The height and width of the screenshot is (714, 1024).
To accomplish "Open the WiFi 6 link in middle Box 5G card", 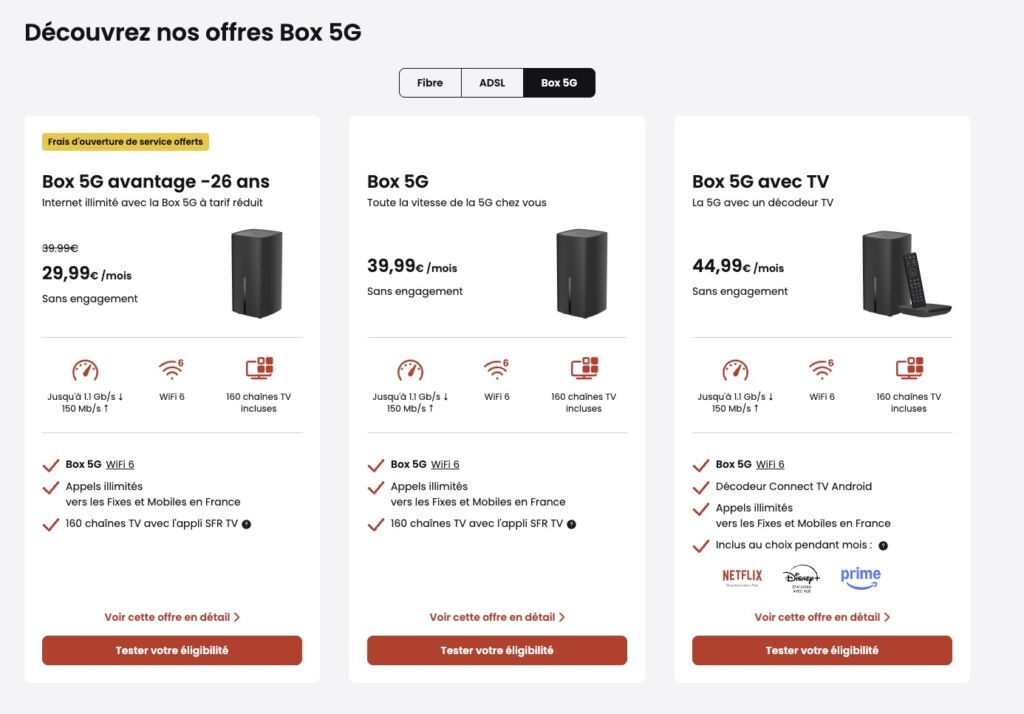I will pos(445,464).
